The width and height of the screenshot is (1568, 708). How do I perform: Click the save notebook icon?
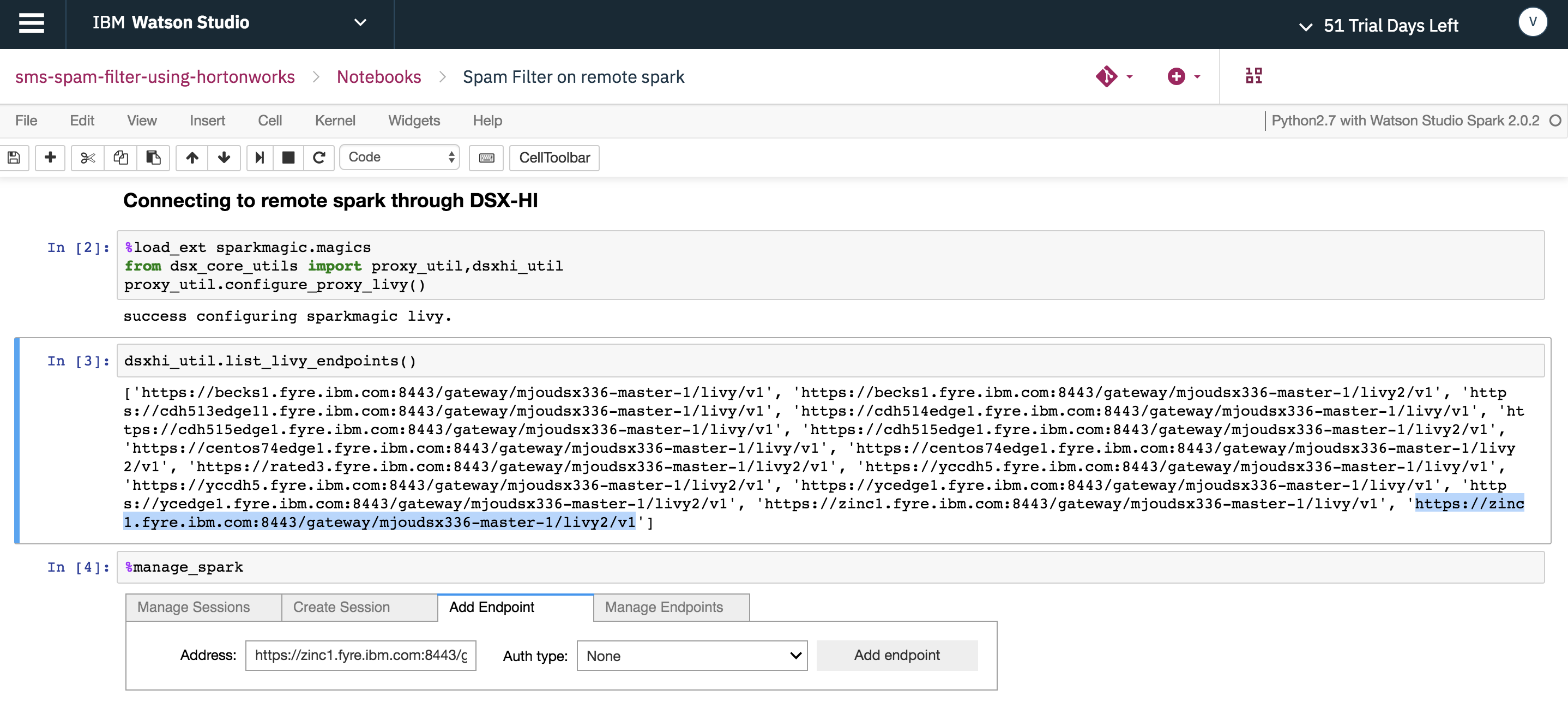(14, 158)
